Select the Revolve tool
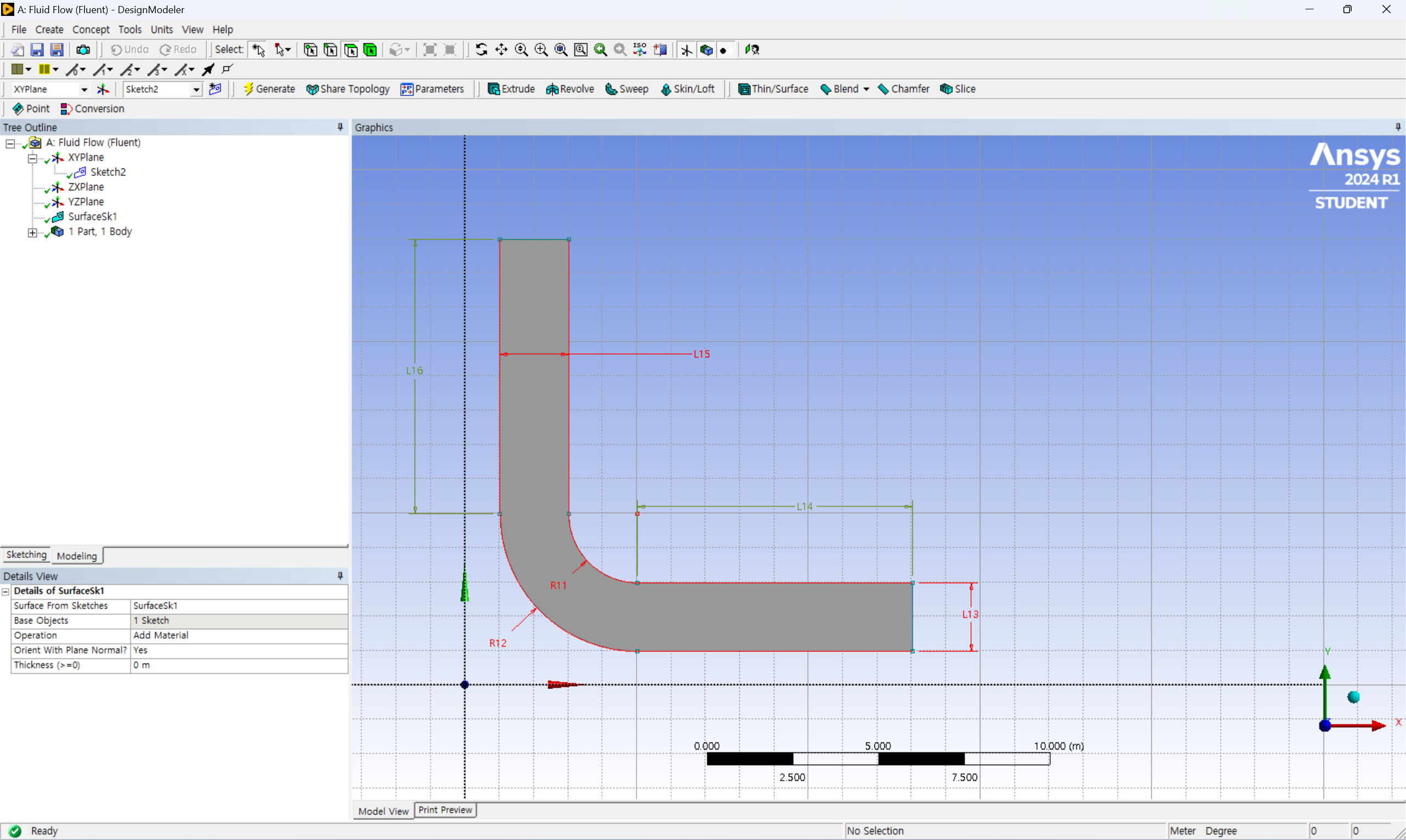1406x840 pixels. pos(570,89)
